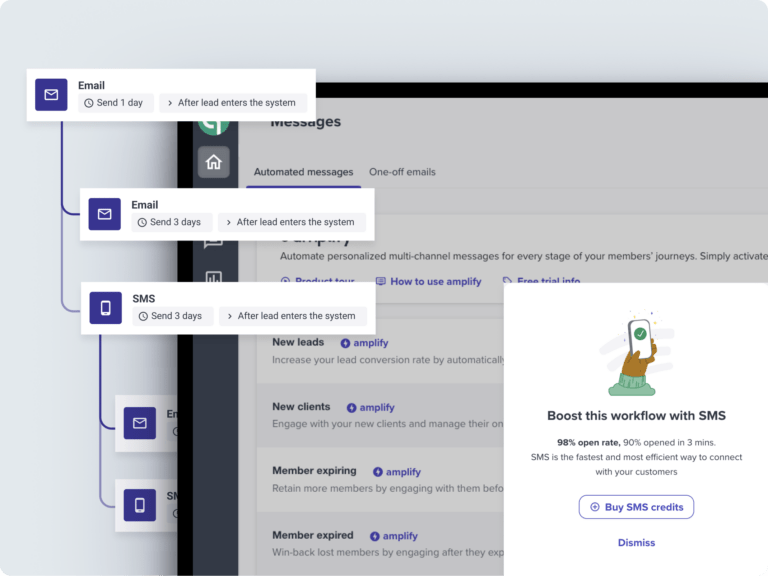This screenshot has width=768, height=576.
Task: Open the 'Send 1 day' timing selector
Action: pos(114,103)
